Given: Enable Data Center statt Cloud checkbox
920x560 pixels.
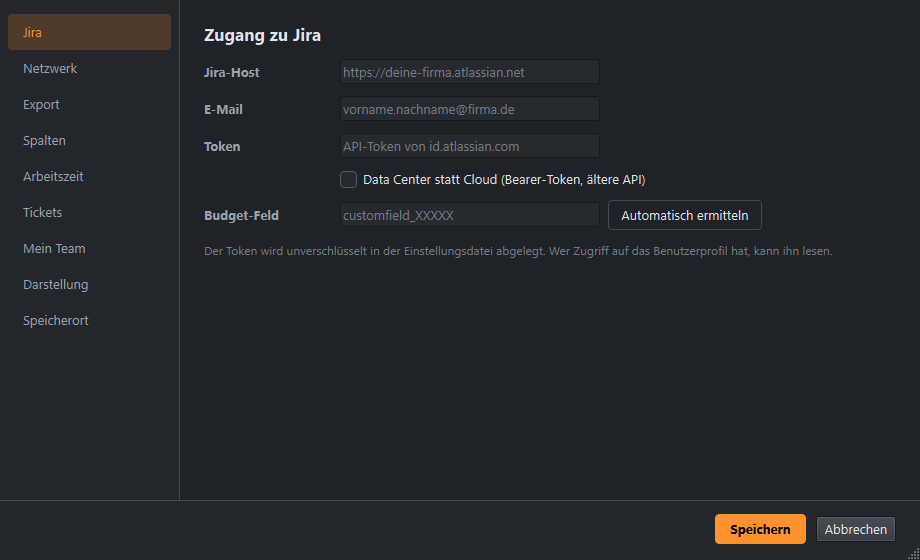Looking at the screenshot, I should coord(349,180).
